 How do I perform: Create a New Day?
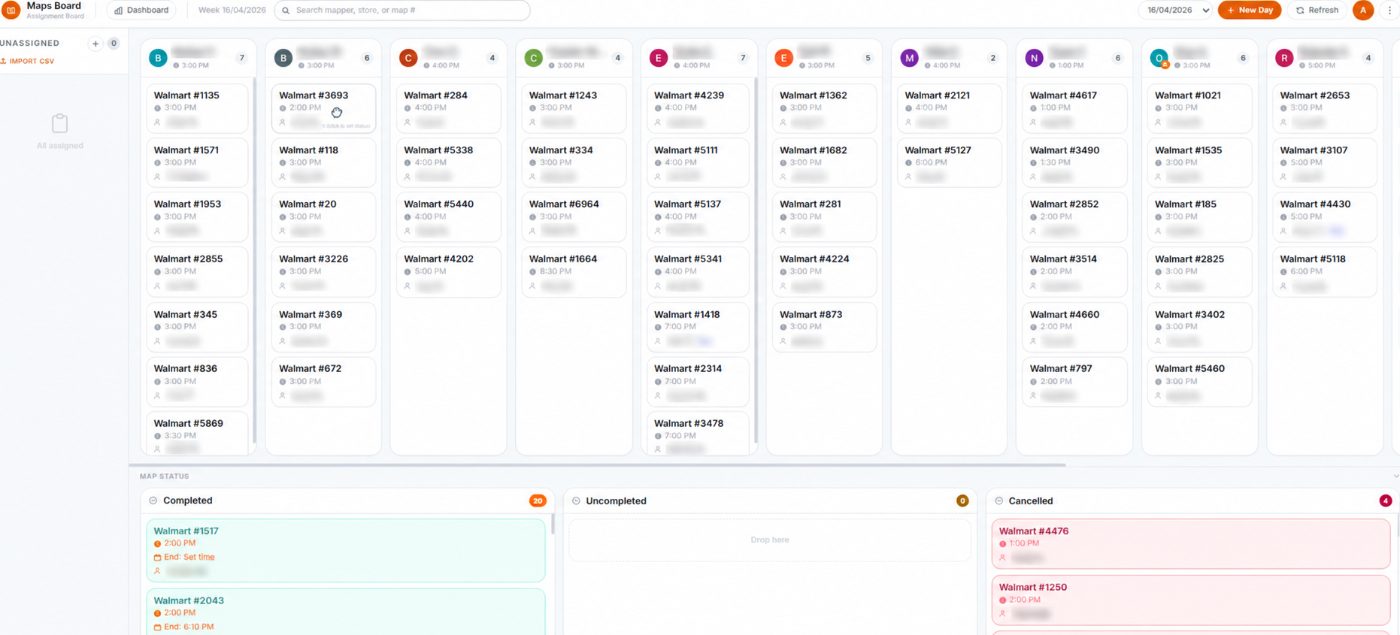coord(1249,10)
